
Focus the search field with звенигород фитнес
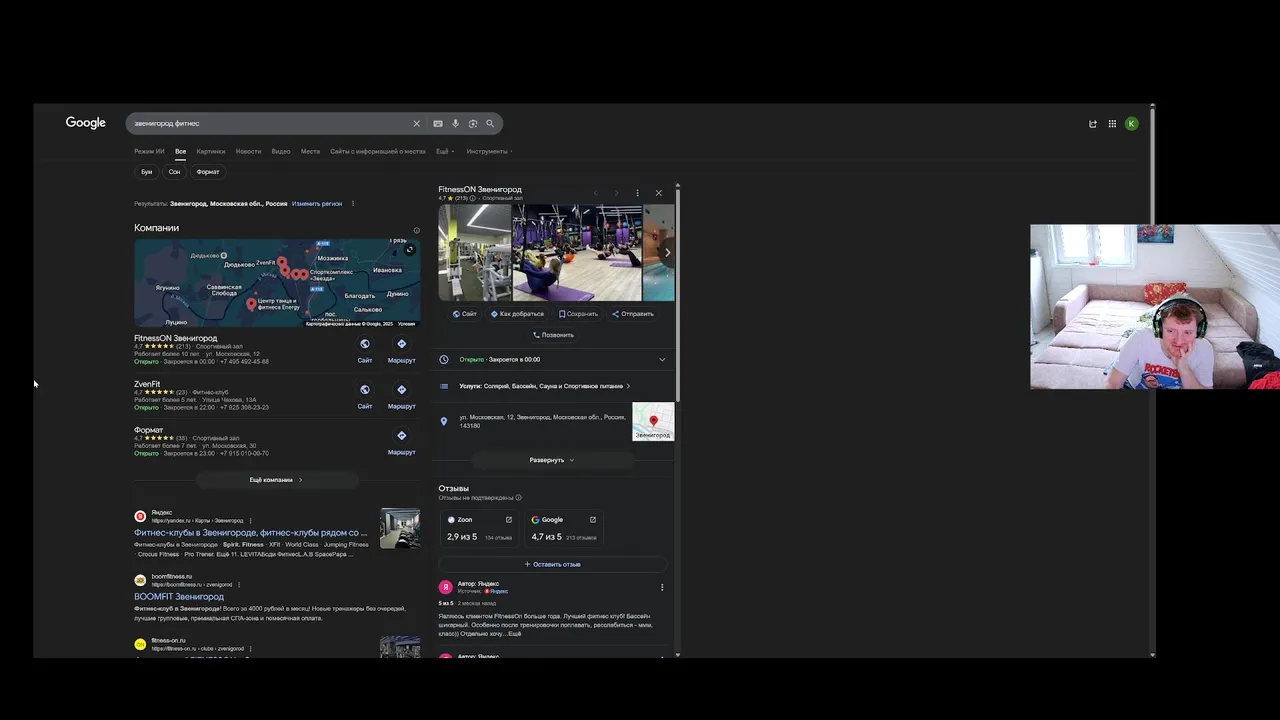click(270, 124)
